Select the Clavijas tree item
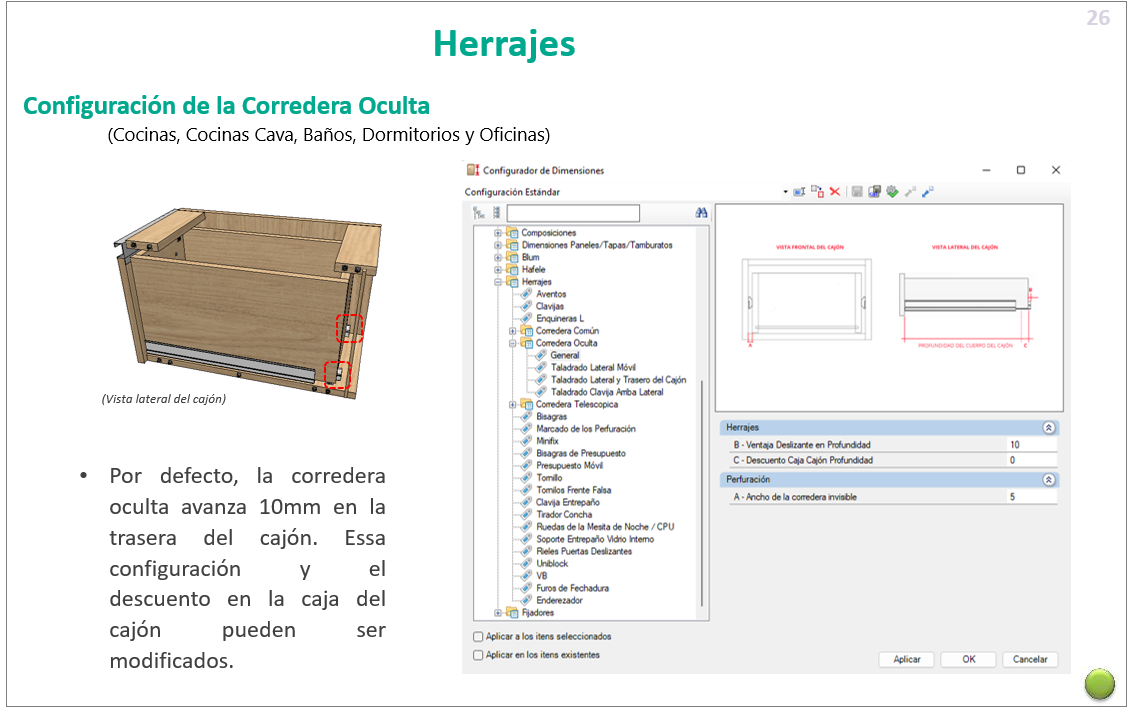Screen dimensions: 1133x710 pos(550,306)
